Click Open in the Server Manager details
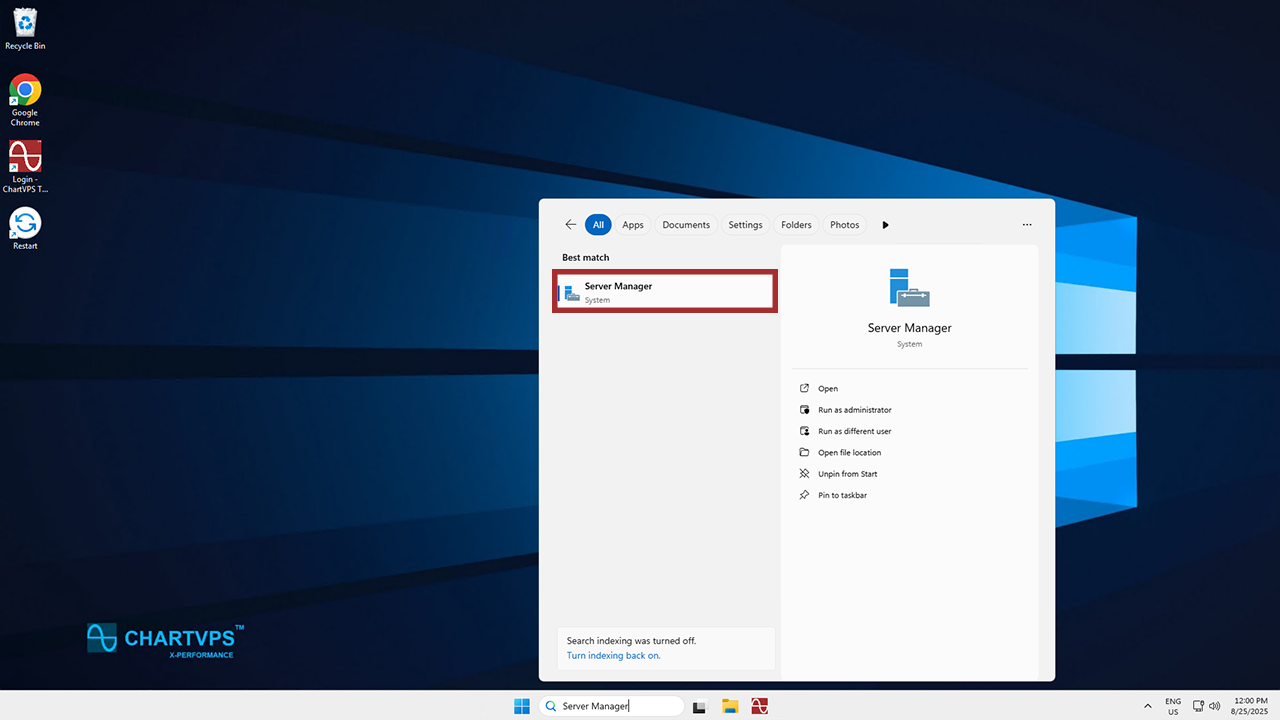 (x=827, y=389)
